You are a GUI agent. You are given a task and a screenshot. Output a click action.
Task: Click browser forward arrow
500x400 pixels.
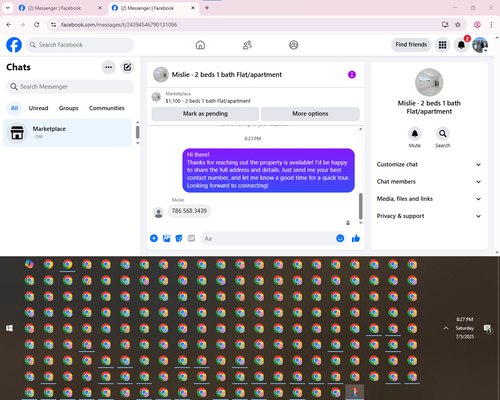pos(23,24)
